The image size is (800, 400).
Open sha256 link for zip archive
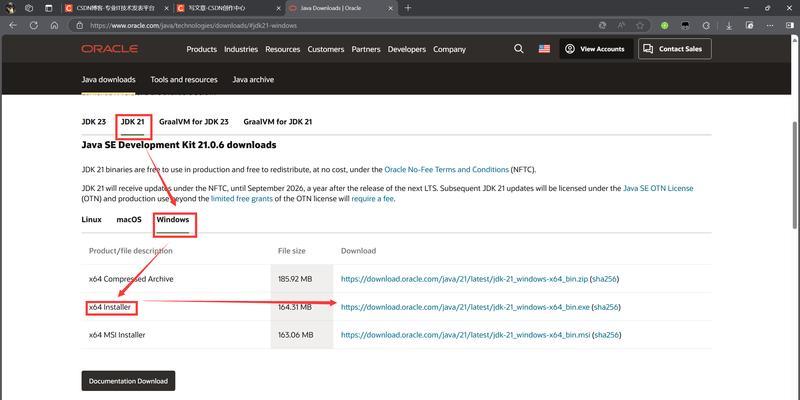pyautogui.click(x=605, y=279)
